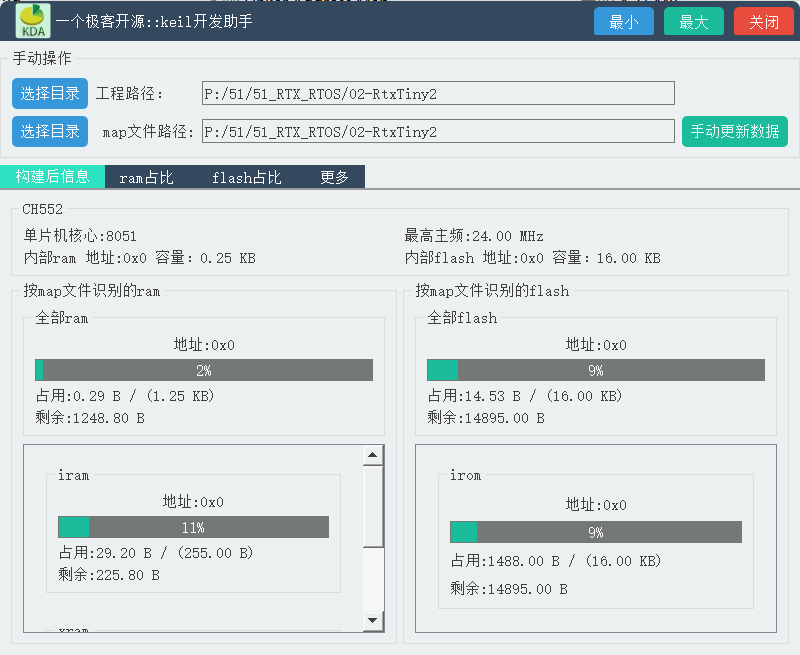800x655 pixels.
Task: Click the 最大 maximize button
Action: pyautogui.click(x=693, y=21)
